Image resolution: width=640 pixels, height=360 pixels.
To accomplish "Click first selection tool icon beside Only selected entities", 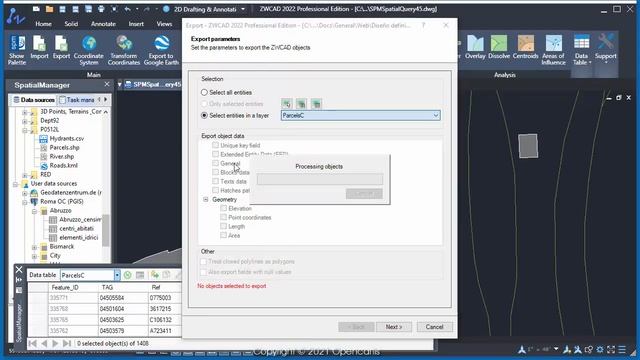I will click(287, 104).
